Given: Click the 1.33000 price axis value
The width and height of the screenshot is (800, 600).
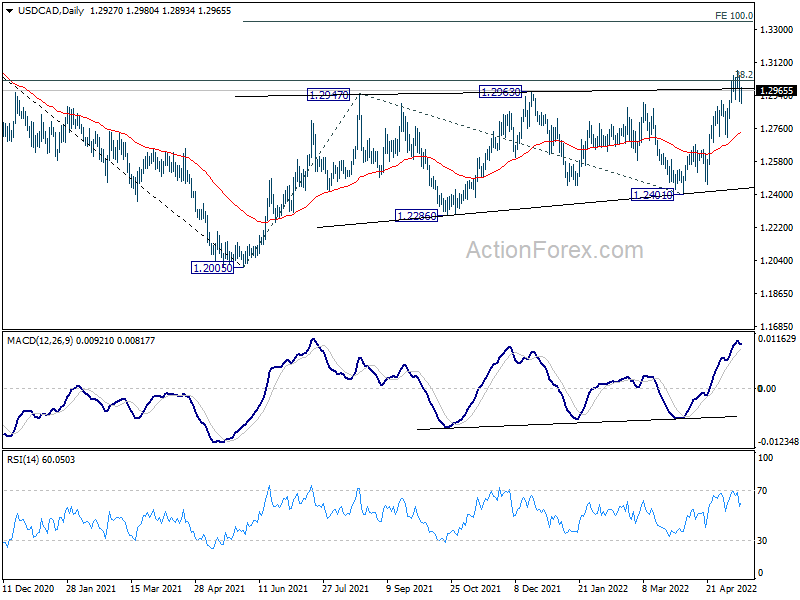Looking at the screenshot, I should [776, 31].
